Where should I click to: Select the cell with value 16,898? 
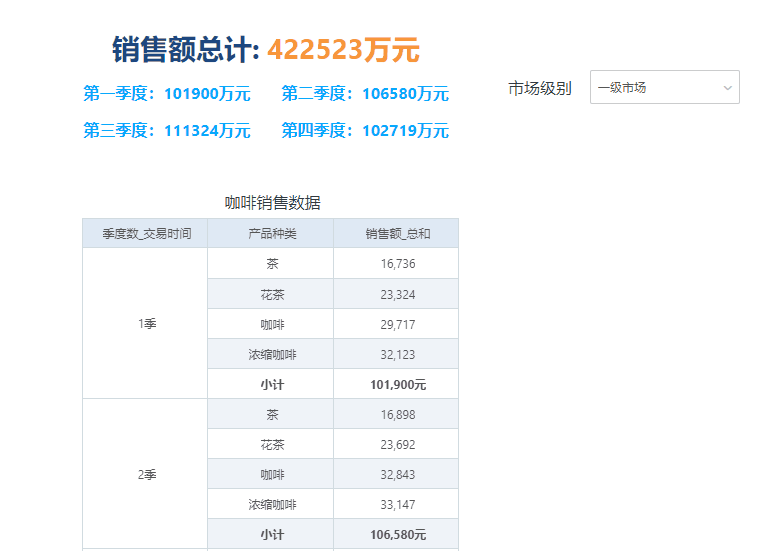point(397,414)
